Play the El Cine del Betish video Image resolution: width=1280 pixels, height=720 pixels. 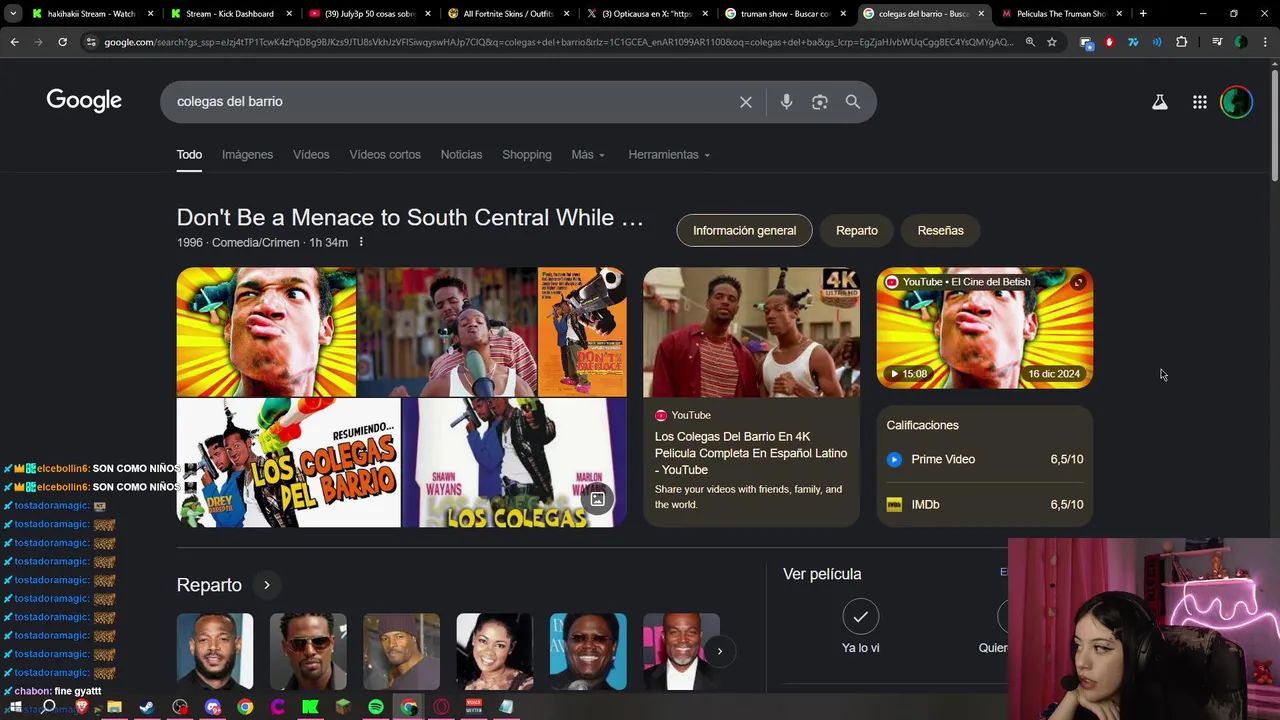point(985,328)
